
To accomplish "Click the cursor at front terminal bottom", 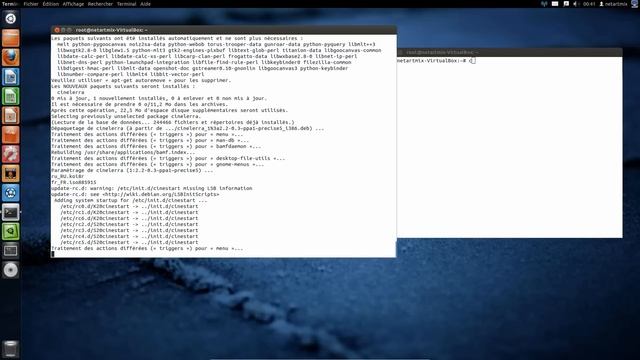I will (x=53, y=254).
